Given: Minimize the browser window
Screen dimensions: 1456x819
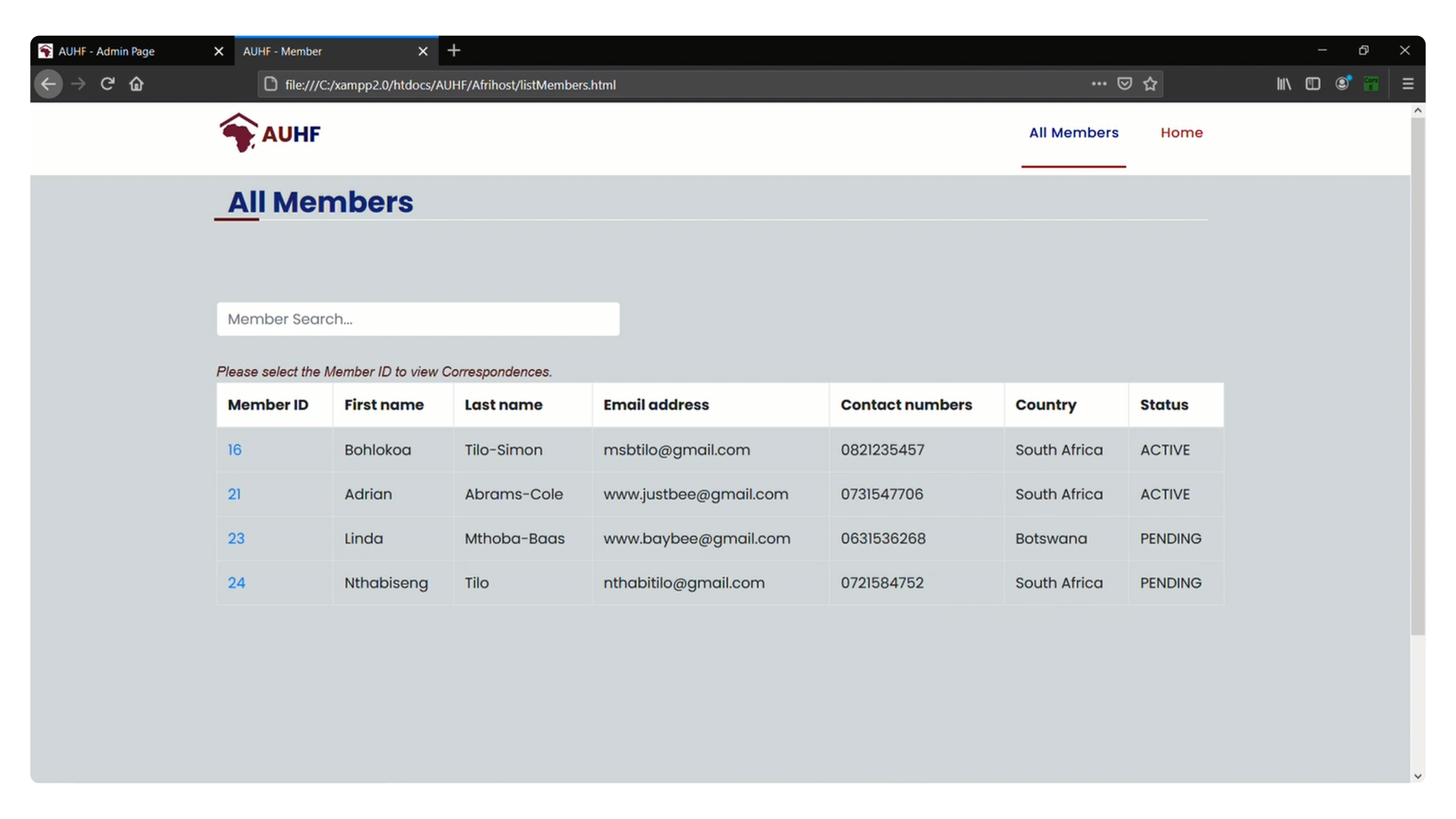Looking at the screenshot, I should [x=1321, y=50].
